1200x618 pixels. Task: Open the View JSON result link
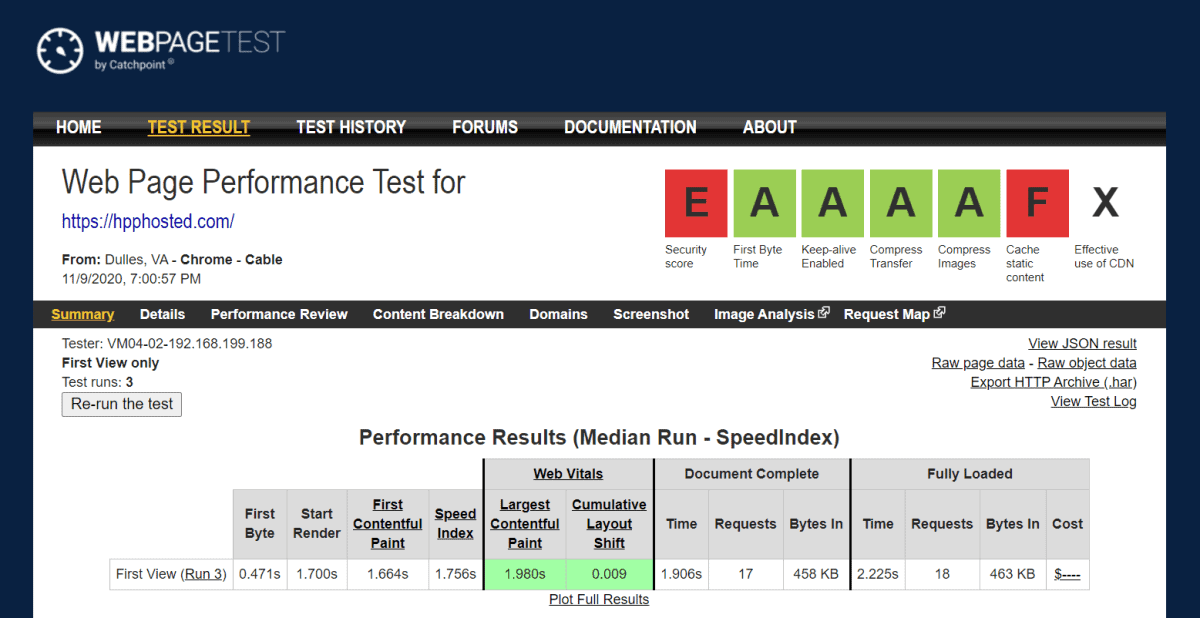pos(1082,343)
